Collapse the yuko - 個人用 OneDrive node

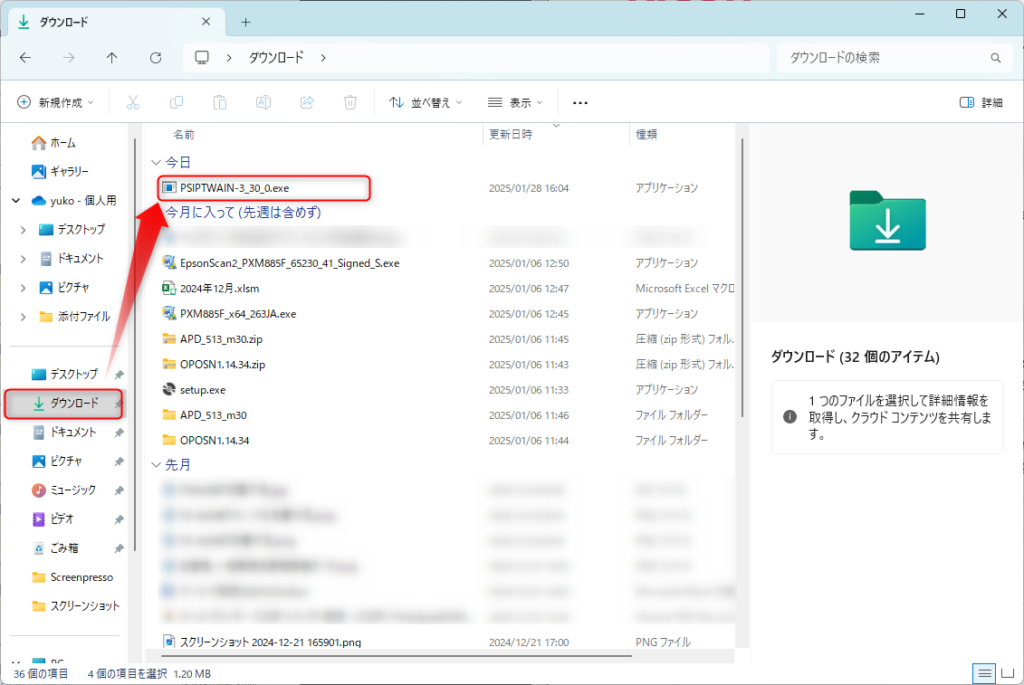(x=16, y=200)
